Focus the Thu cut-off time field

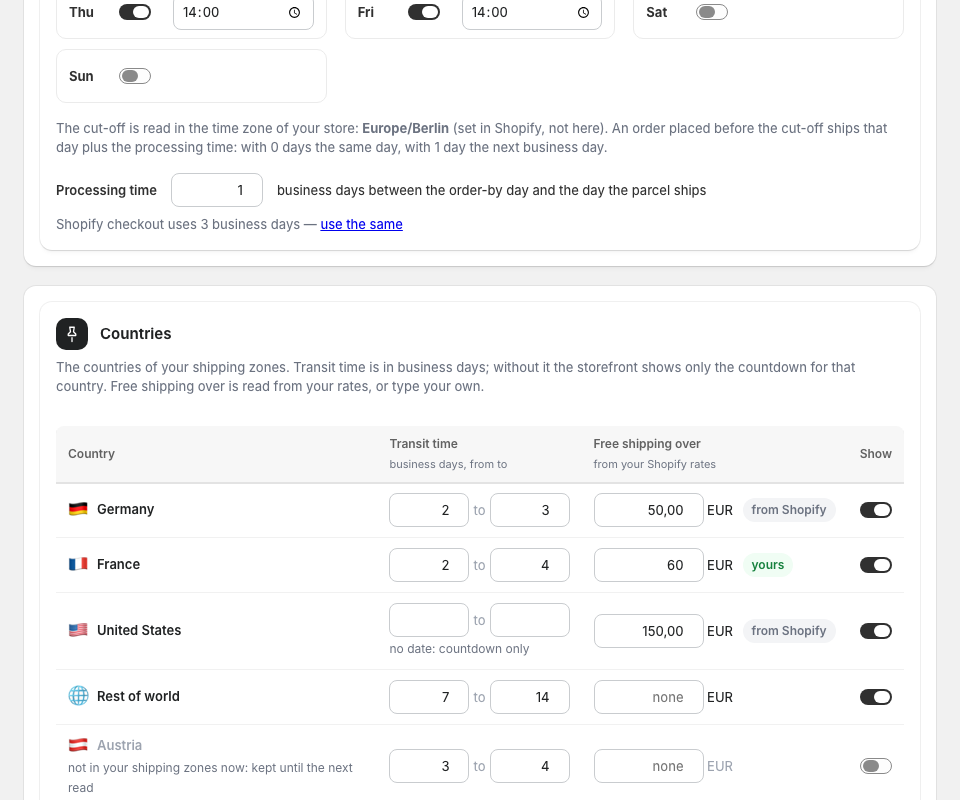tap(244, 13)
